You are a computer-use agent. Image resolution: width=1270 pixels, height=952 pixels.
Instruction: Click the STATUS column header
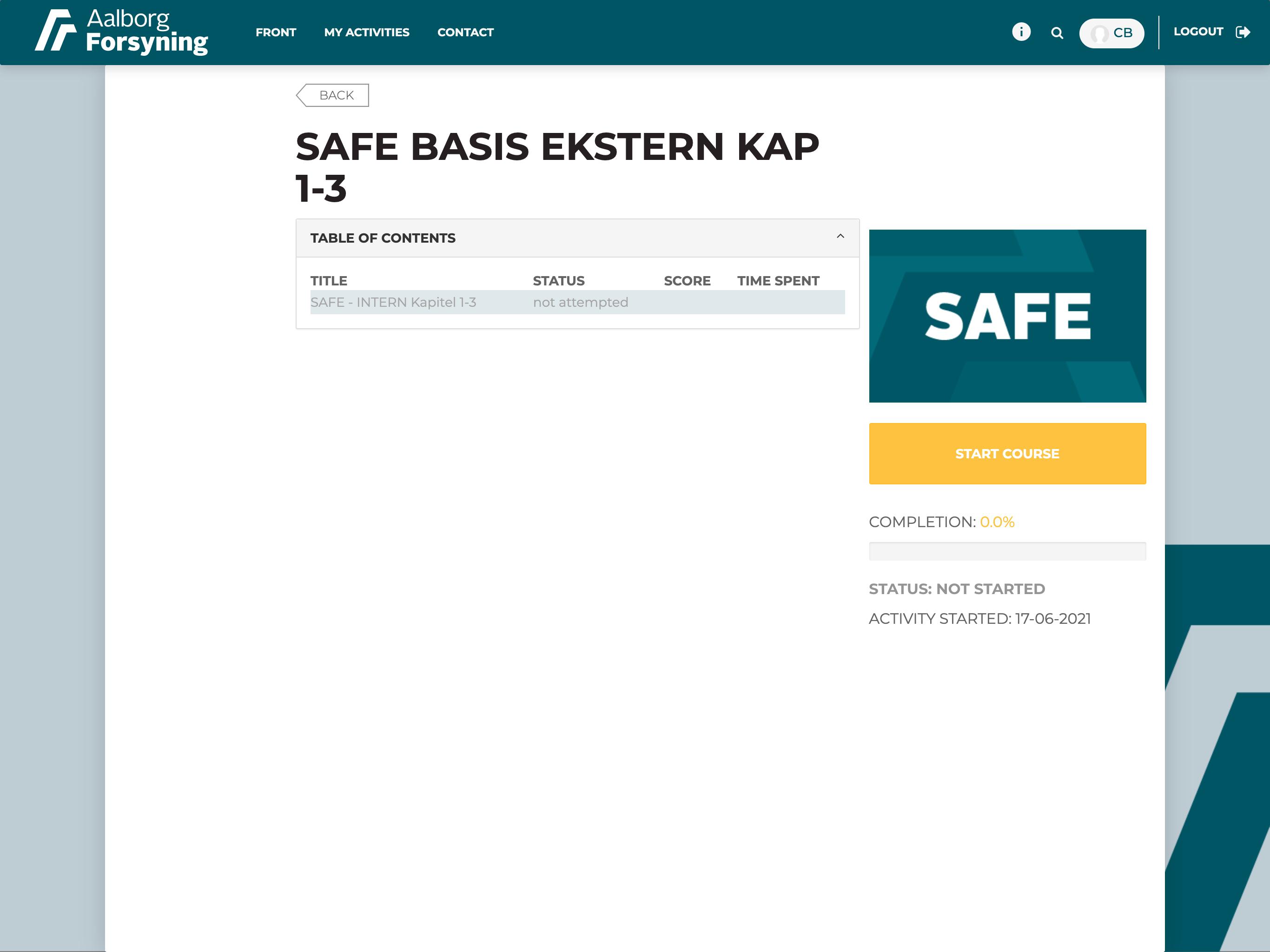click(558, 281)
